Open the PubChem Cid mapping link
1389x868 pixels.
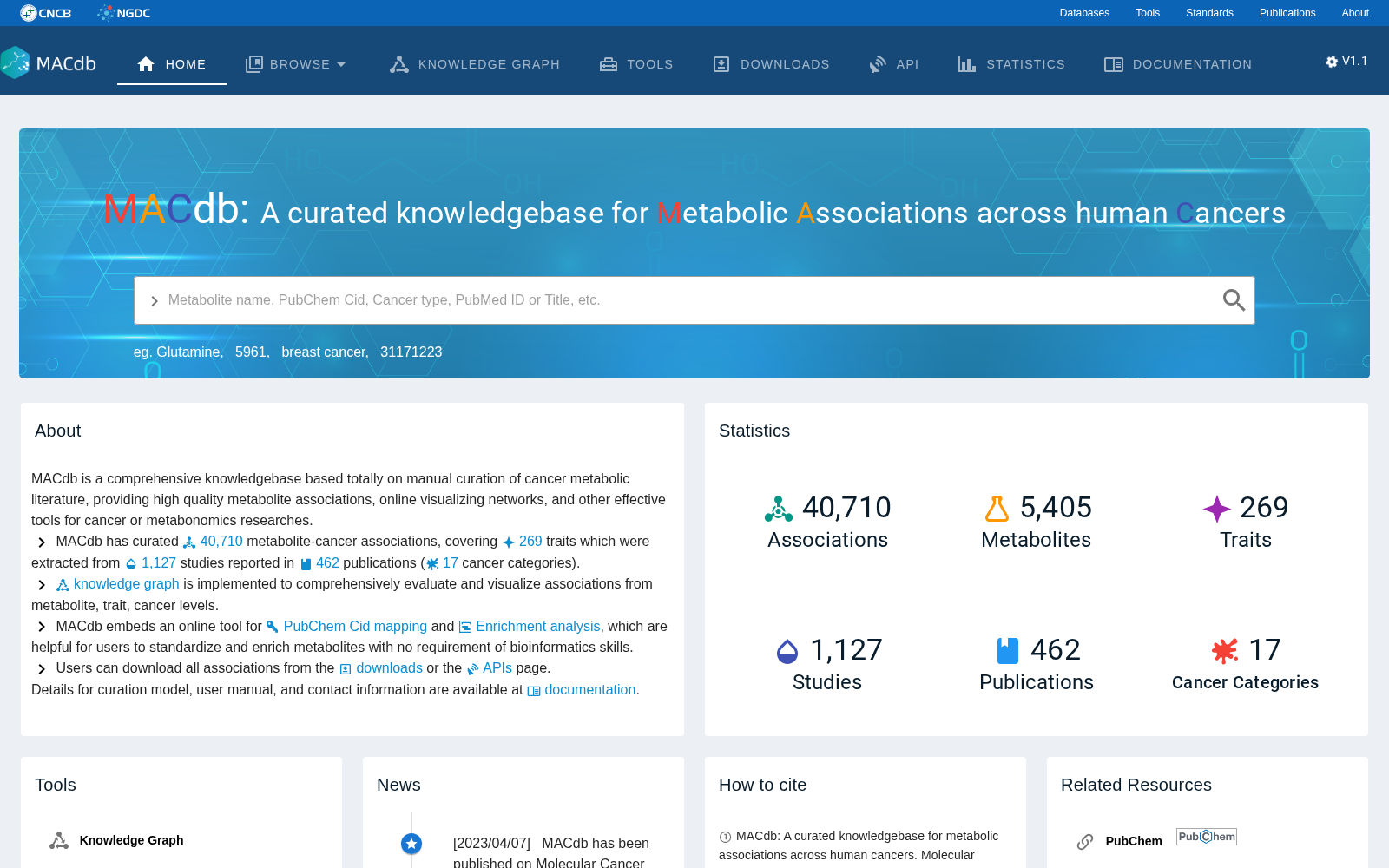click(355, 627)
